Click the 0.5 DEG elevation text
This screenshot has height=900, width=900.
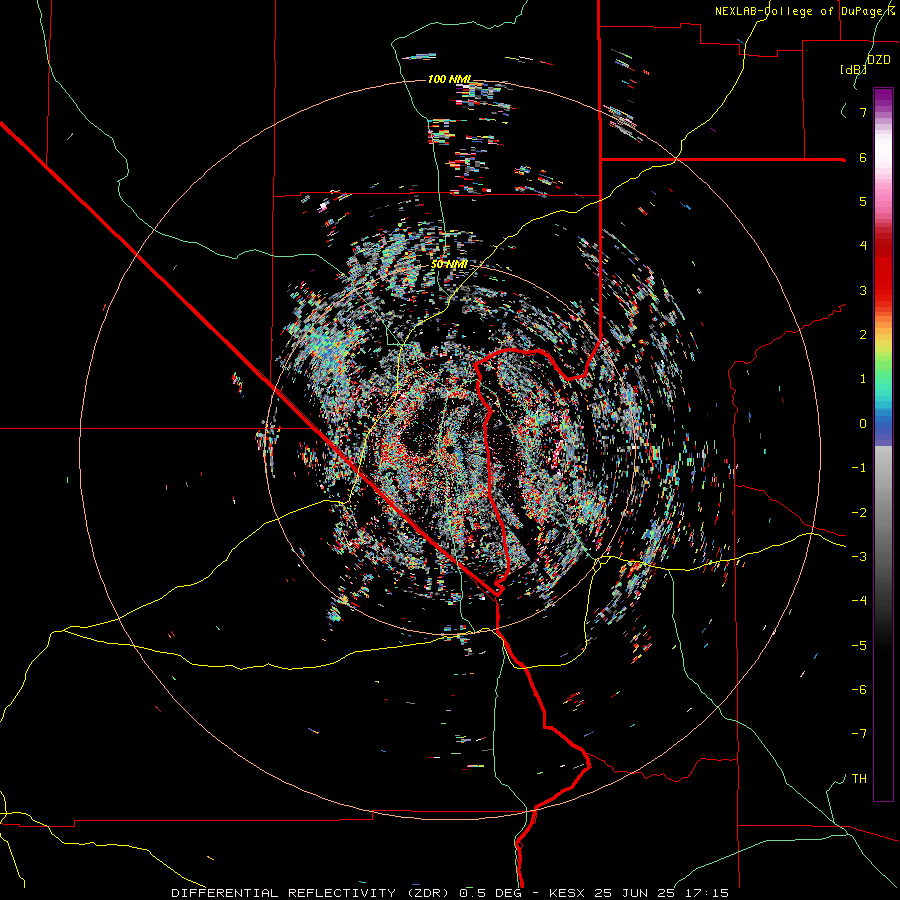click(x=491, y=893)
